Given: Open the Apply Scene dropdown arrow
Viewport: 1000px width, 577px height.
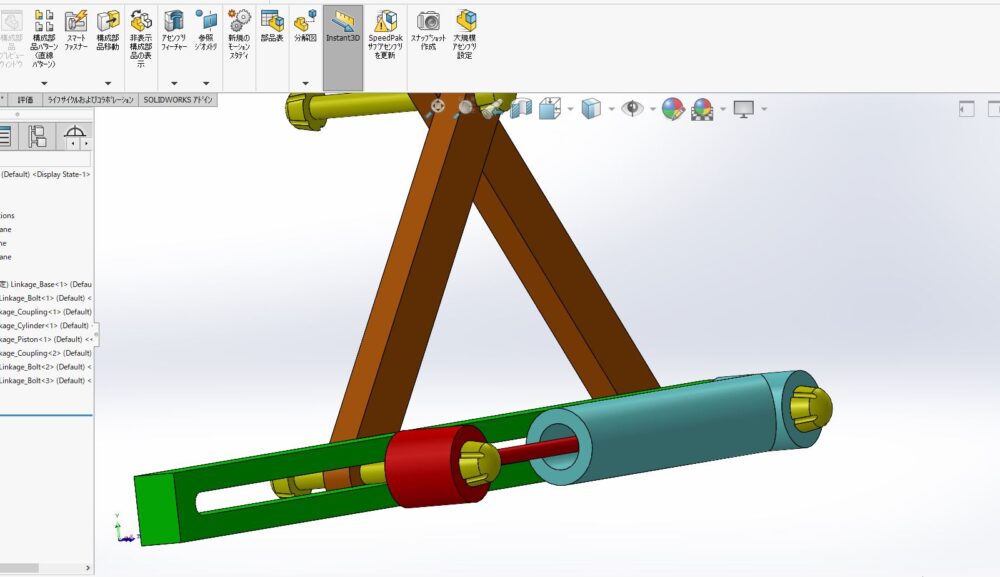Looking at the screenshot, I should tap(723, 109).
